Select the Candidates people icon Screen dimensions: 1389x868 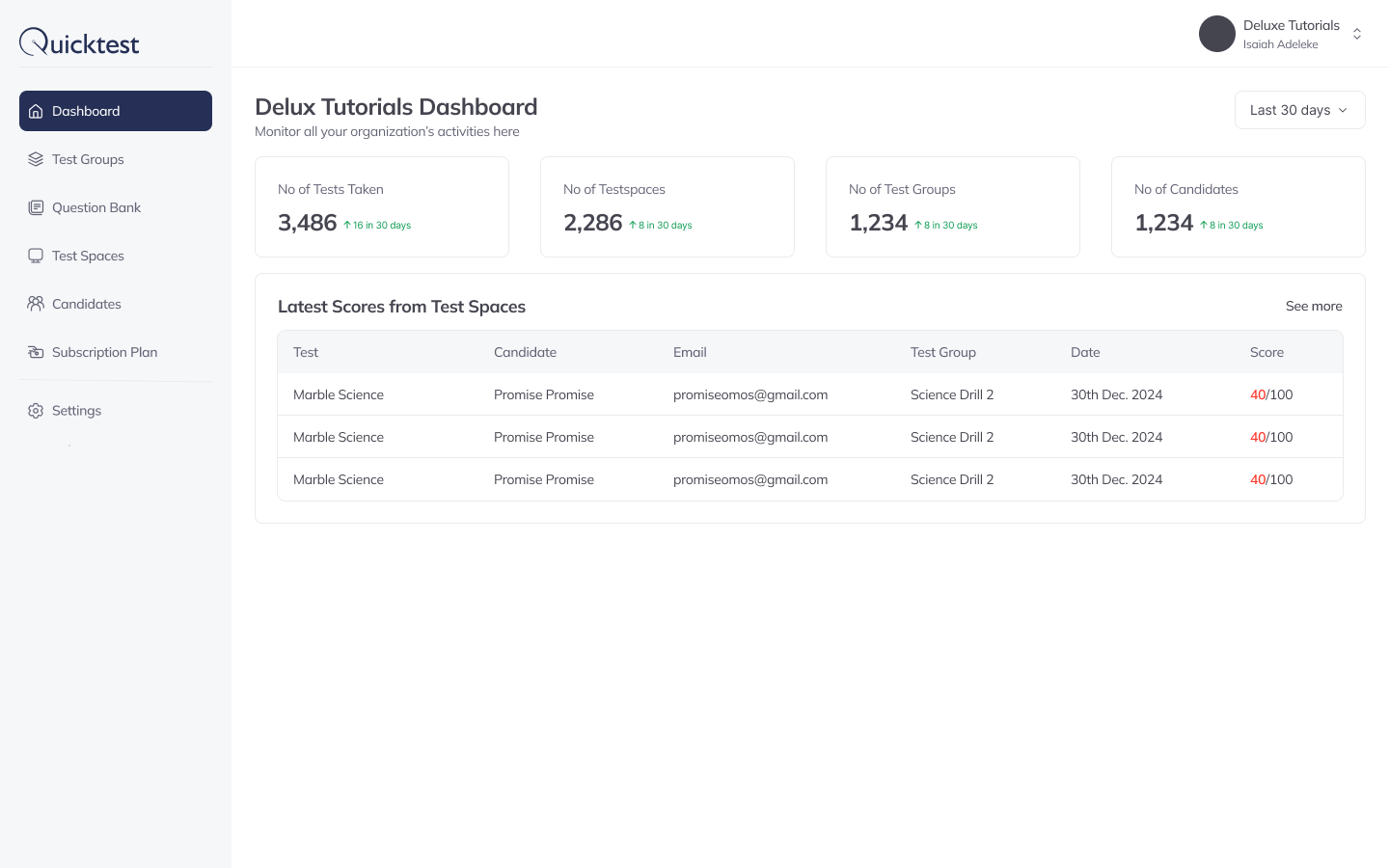(x=36, y=304)
